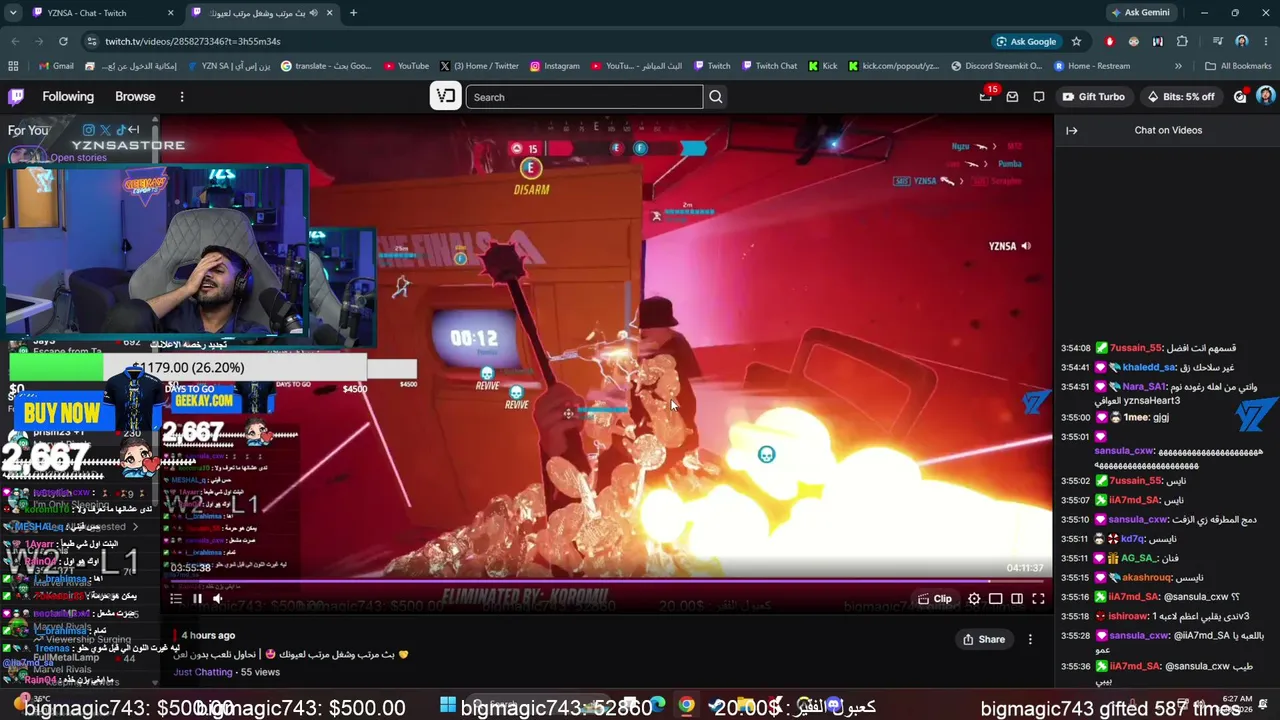
Task: Click the Twitch logo home icon
Action: point(16,97)
